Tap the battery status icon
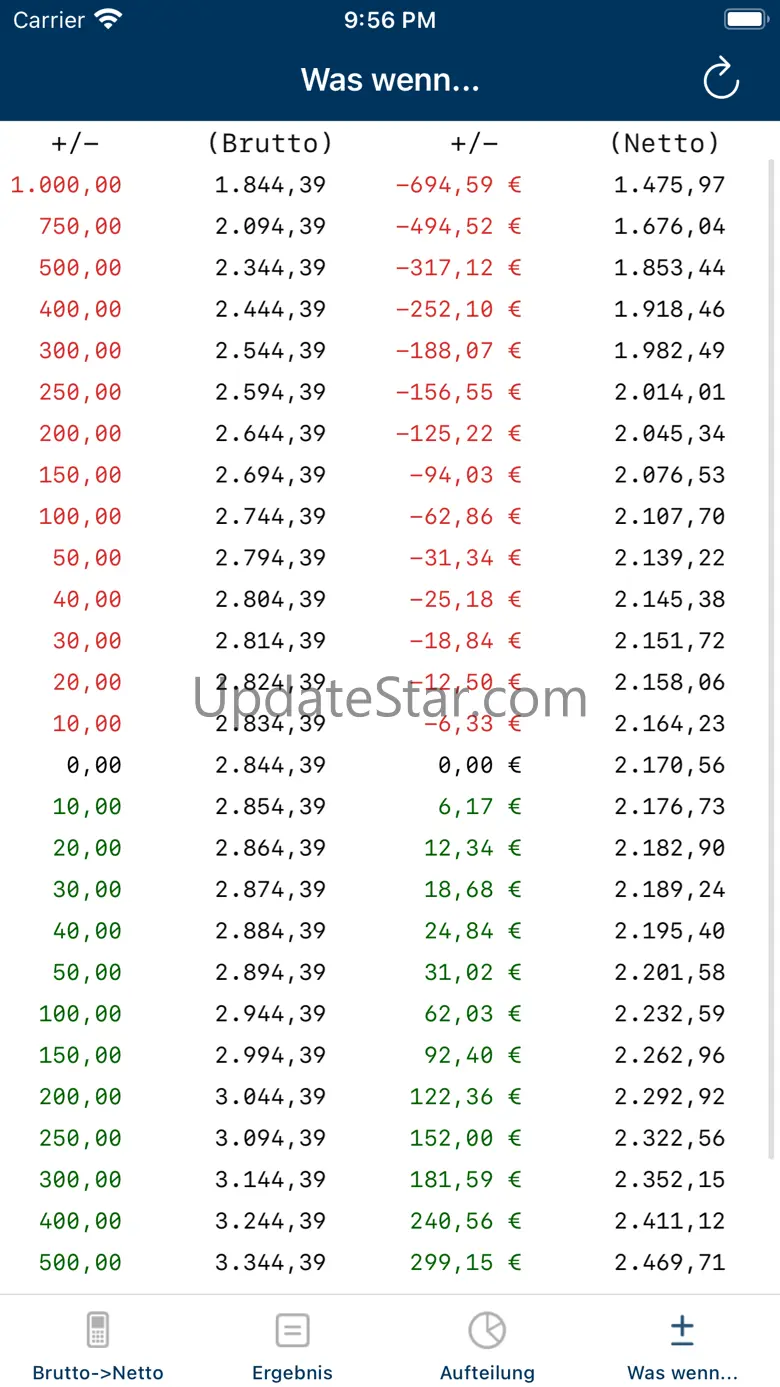780x1387 pixels. 745,19
